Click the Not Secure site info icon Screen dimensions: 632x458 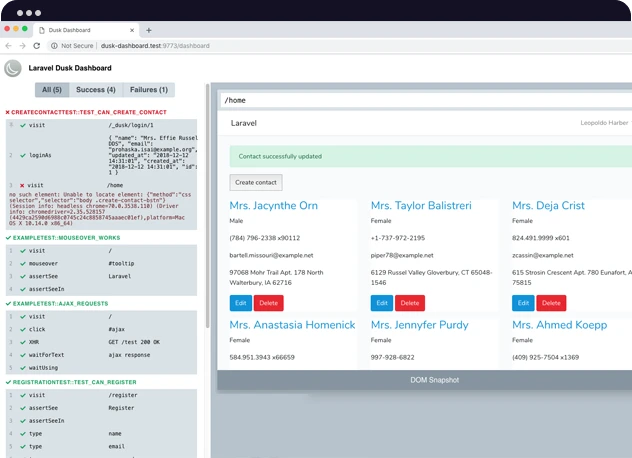click(x=54, y=46)
